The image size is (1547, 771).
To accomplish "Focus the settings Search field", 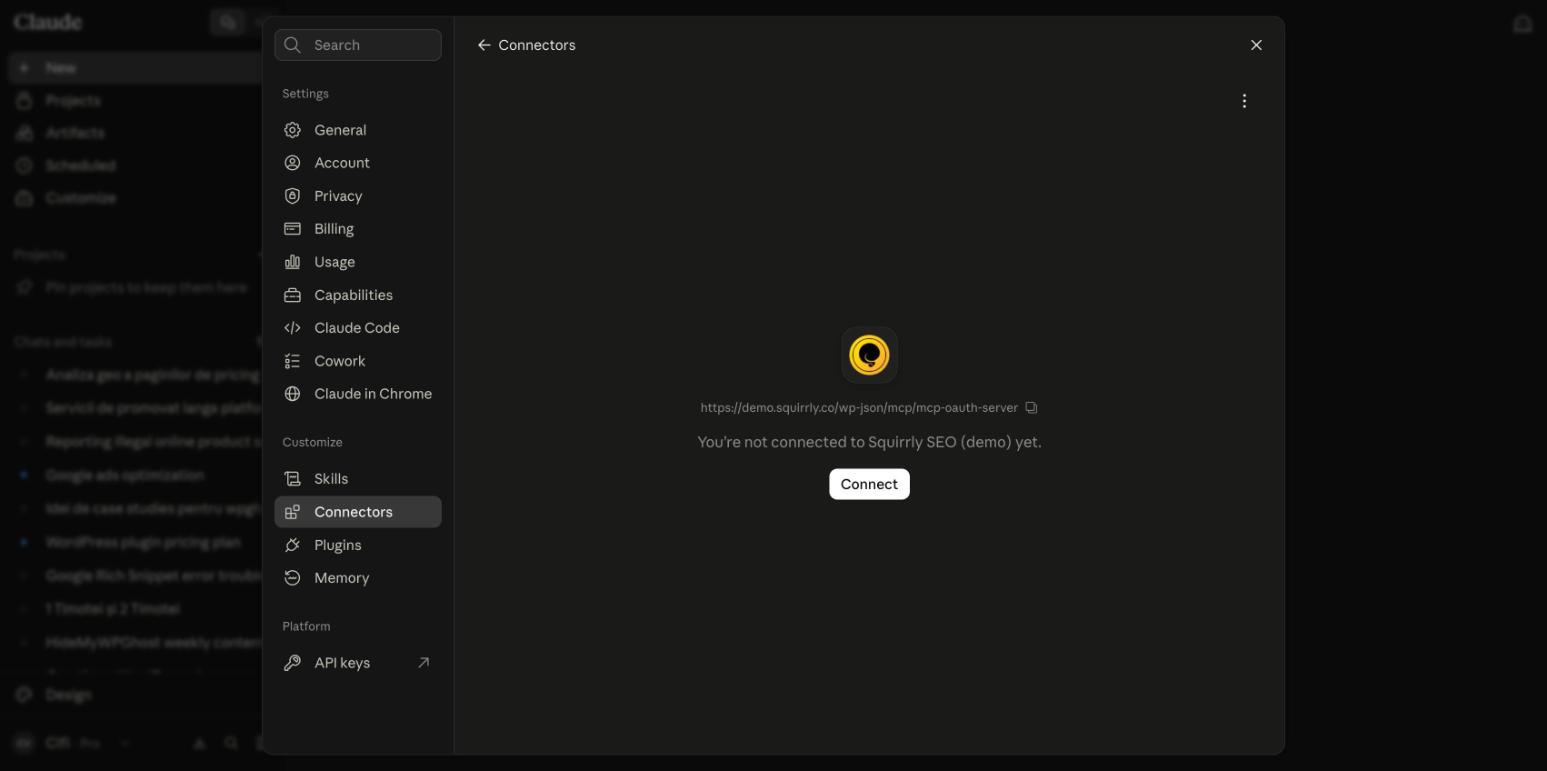I will (x=358, y=45).
